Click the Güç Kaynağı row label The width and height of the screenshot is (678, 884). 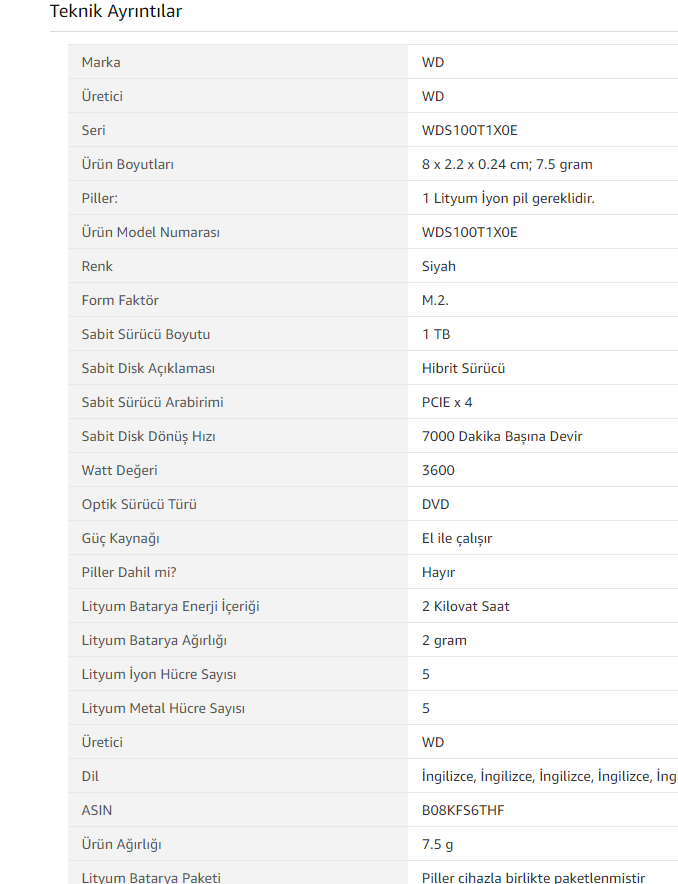coord(120,538)
